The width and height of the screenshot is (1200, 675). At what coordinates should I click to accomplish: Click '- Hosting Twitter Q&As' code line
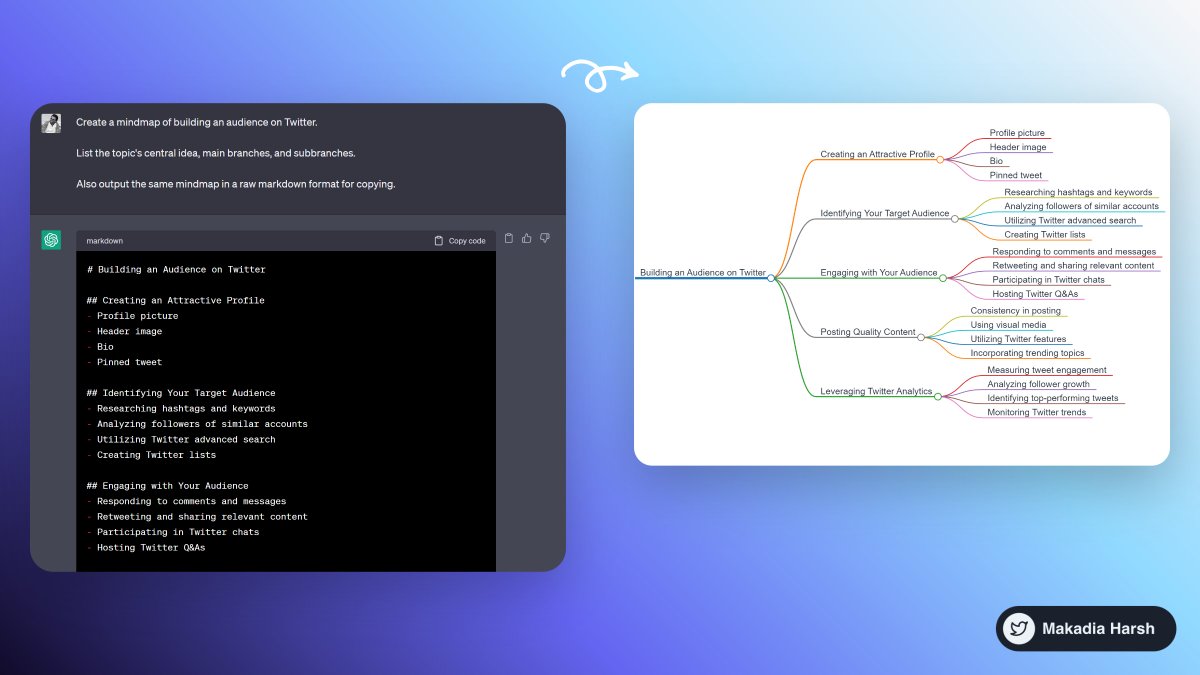[146, 547]
